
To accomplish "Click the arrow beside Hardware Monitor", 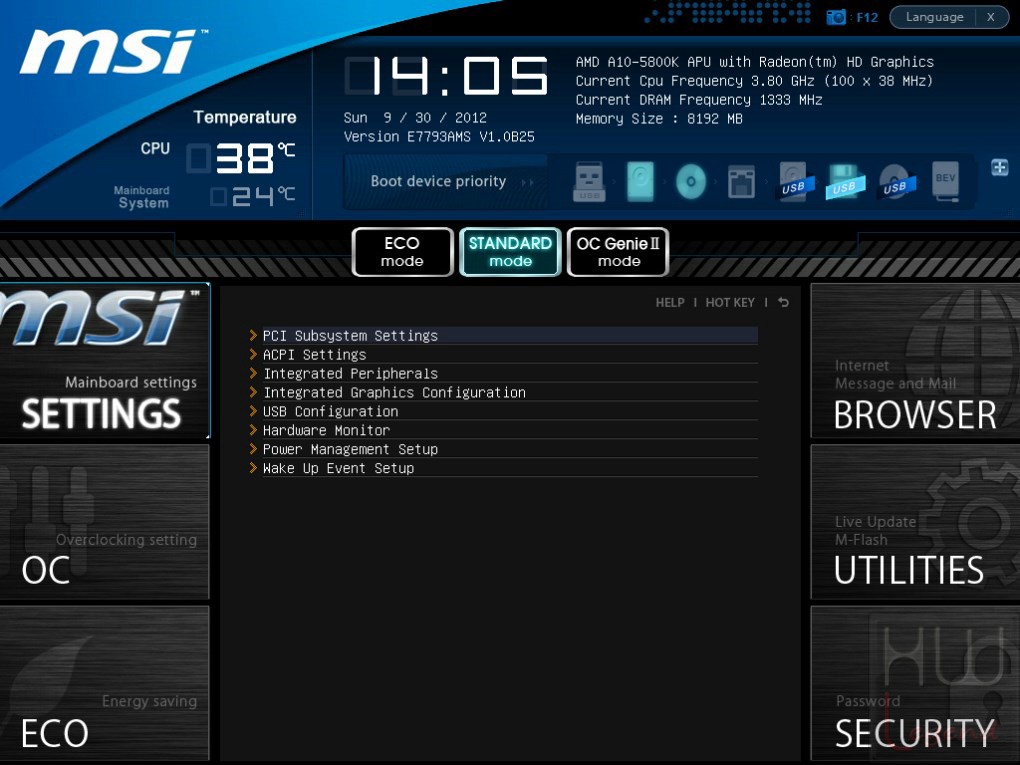I will 253,429.
